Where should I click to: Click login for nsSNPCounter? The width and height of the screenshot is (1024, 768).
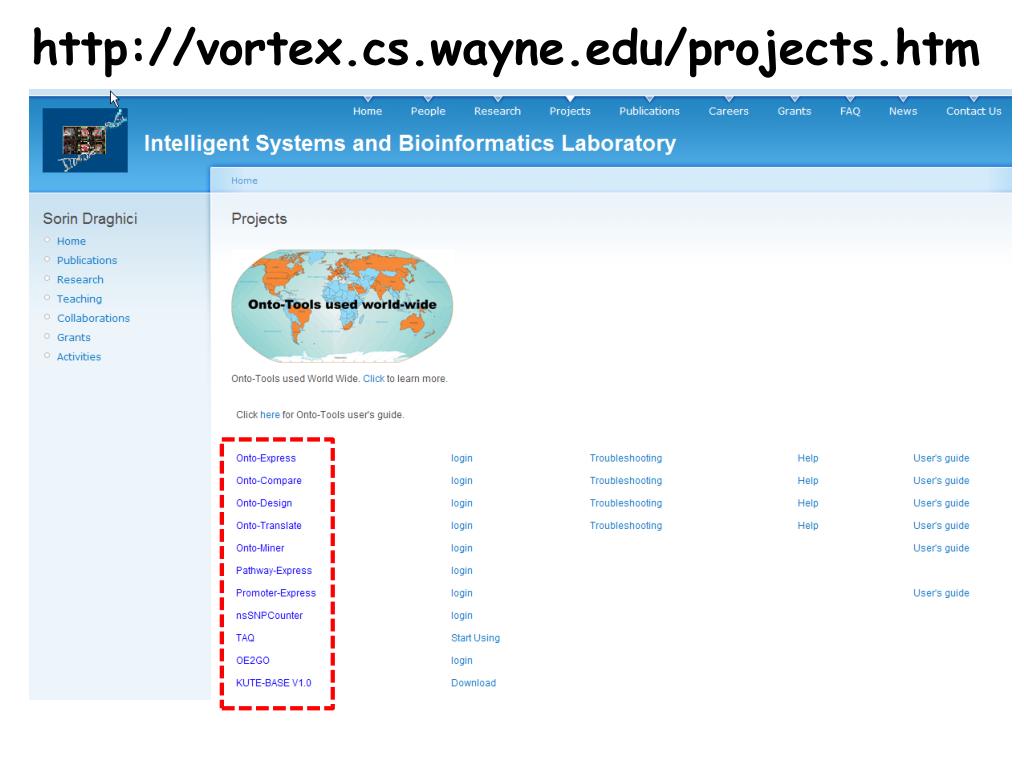click(462, 616)
